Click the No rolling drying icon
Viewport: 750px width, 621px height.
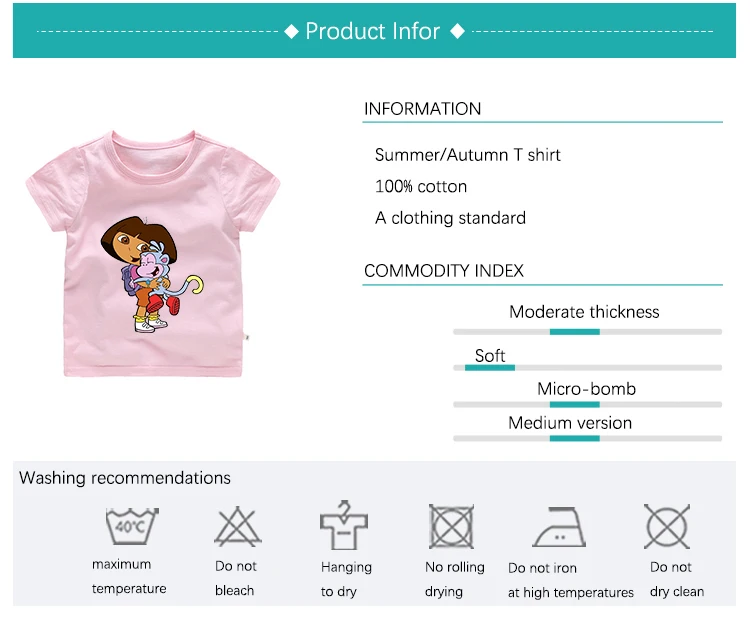[451, 525]
